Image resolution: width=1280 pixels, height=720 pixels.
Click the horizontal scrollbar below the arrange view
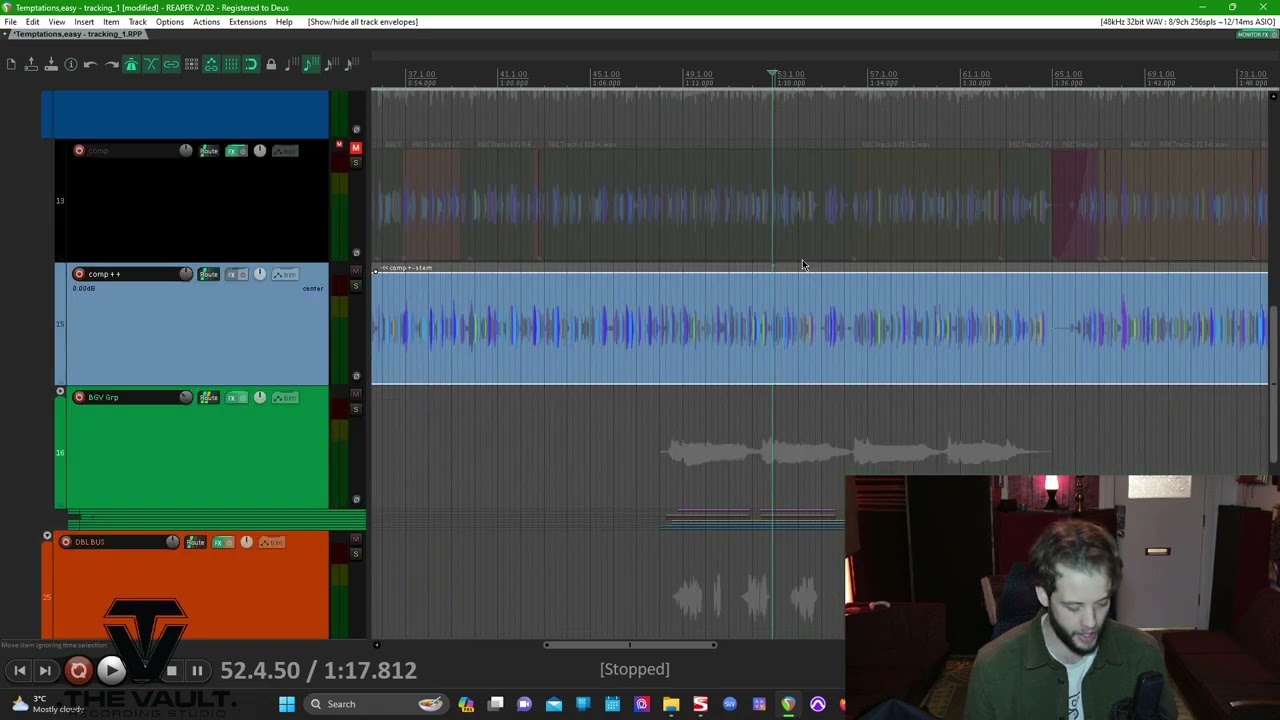630,645
